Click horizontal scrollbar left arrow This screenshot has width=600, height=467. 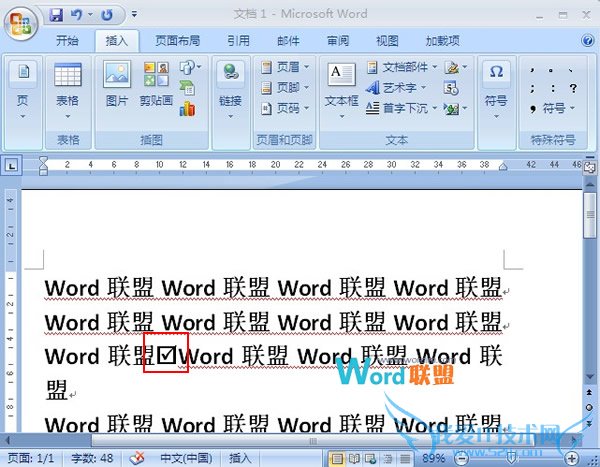tap(7, 440)
